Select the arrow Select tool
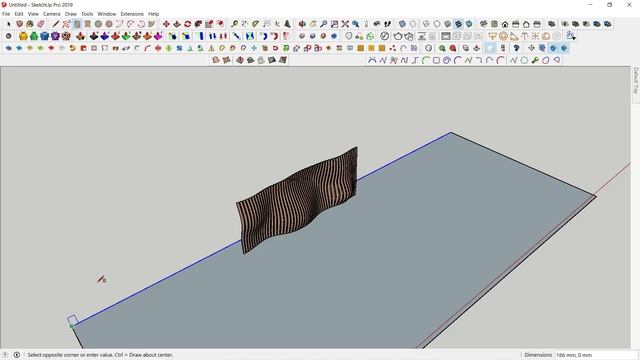Image resolution: width=640 pixels, height=360 pixels. [9, 24]
